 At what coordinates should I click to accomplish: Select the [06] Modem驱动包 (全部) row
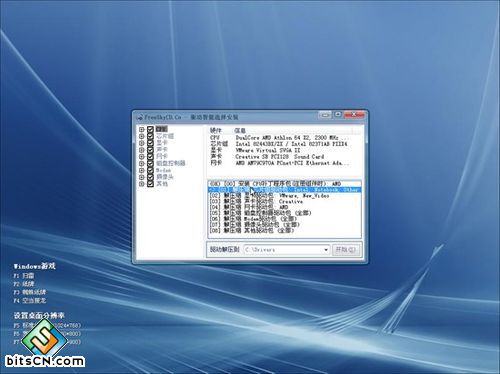click(284, 219)
